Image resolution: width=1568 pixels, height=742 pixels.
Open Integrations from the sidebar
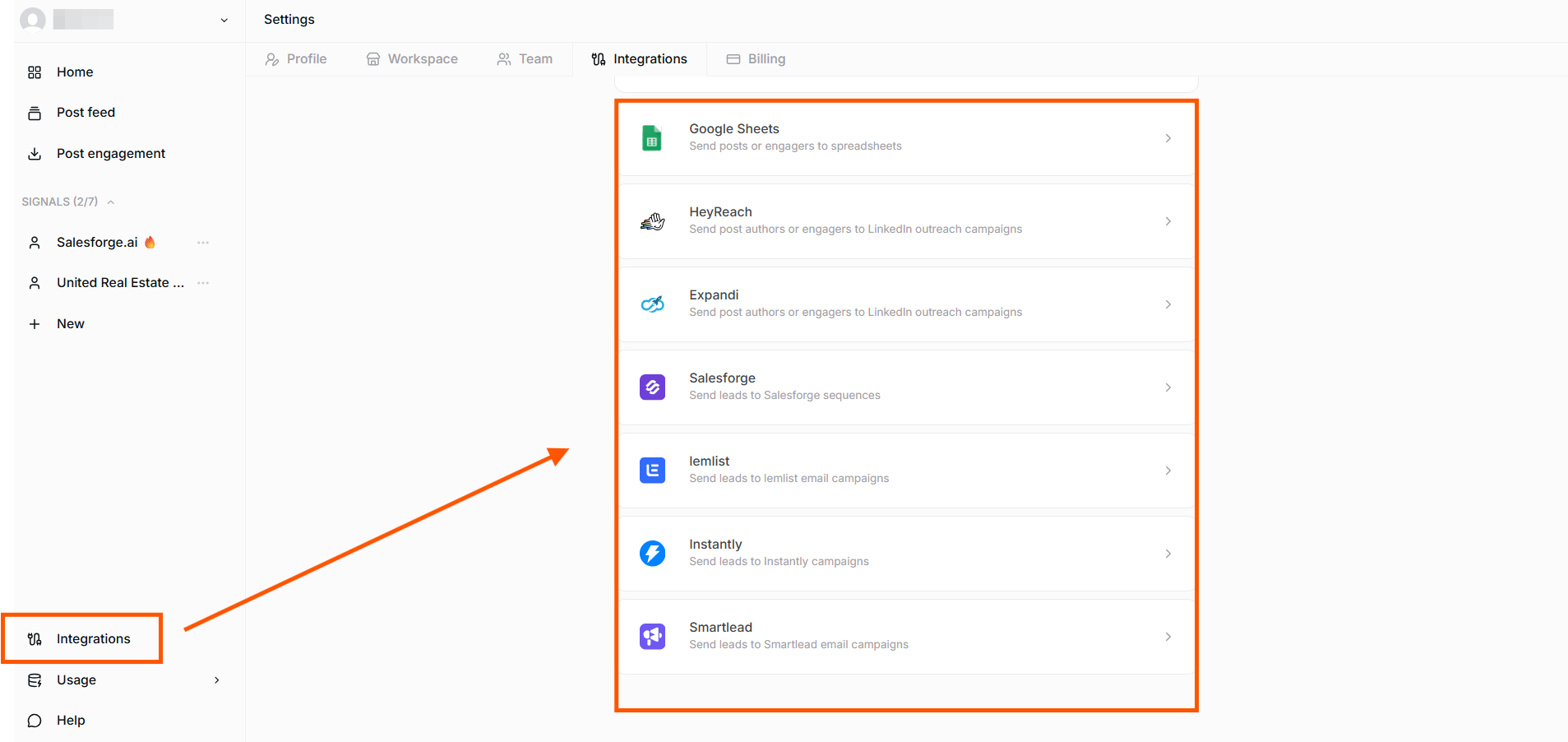pyautogui.click(x=94, y=639)
